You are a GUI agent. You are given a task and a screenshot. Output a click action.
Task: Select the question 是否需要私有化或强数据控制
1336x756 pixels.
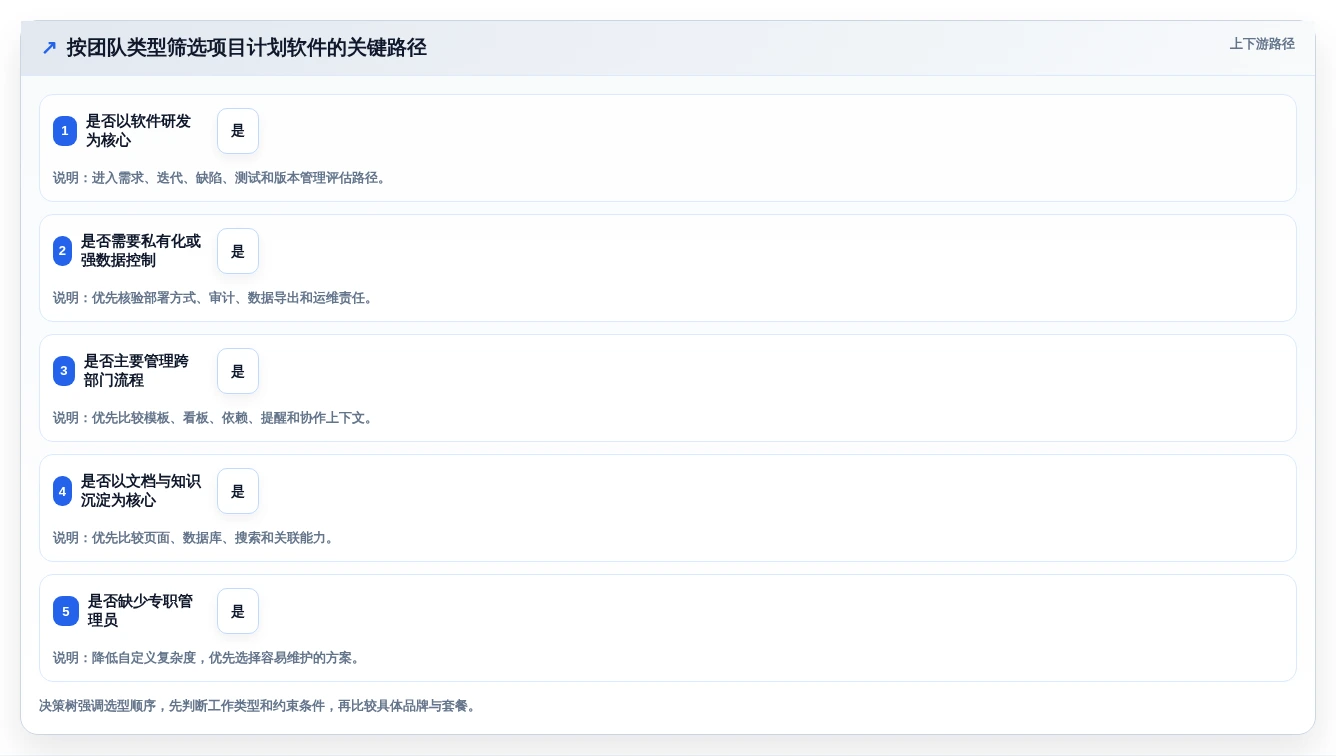tap(141, 251)
